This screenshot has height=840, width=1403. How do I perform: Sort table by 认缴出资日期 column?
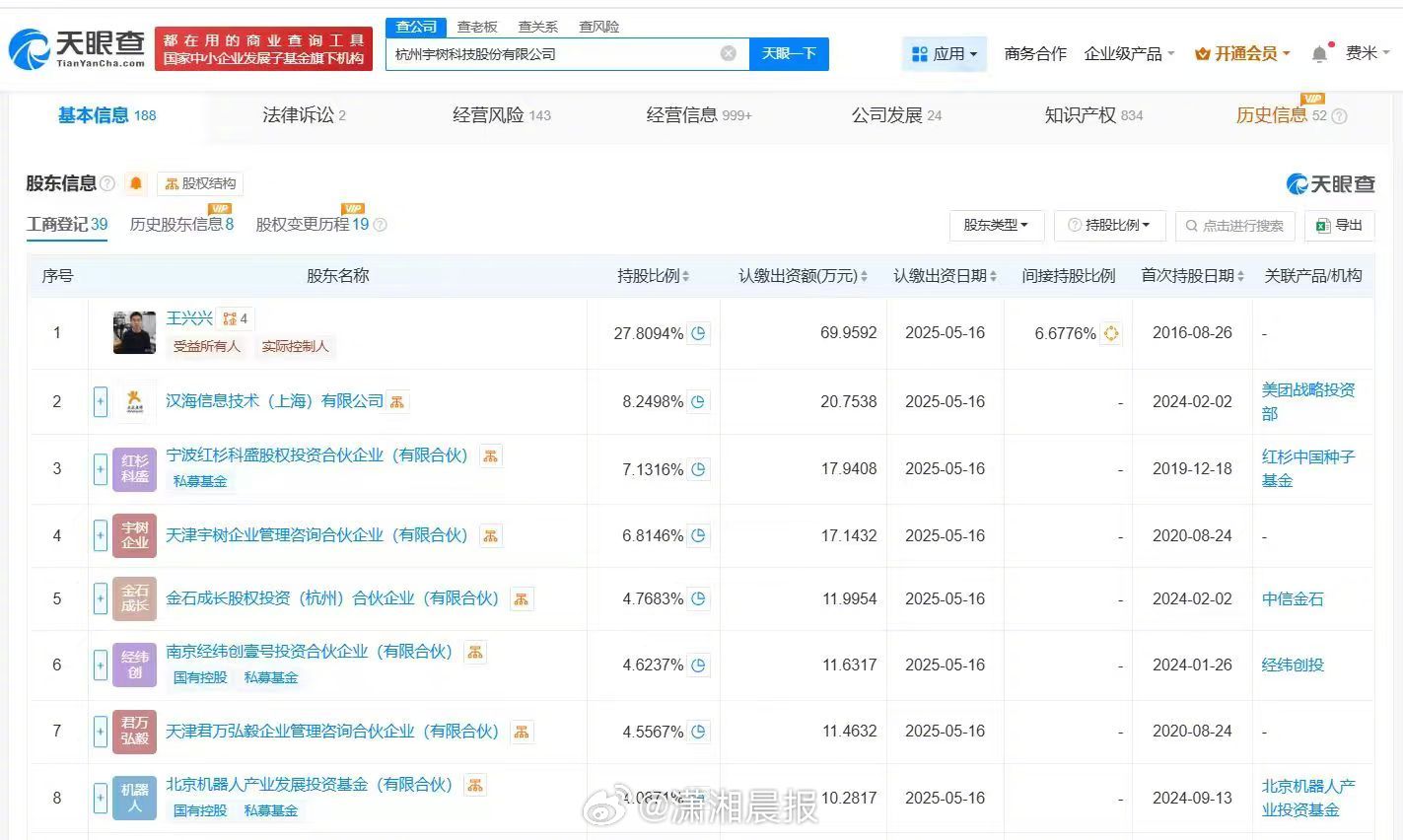click(945, 276)
